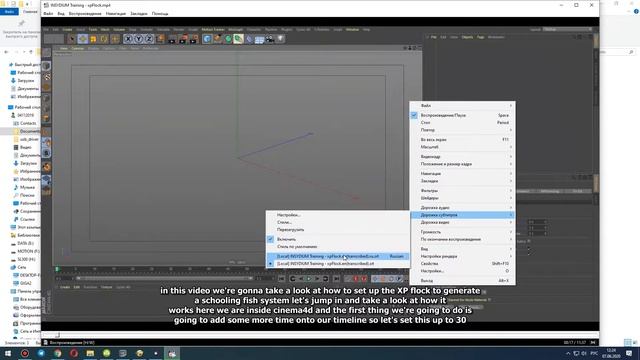This screenshot has width=640, height=360.
Task: Open the Навигация menu in the player menu bar
Action: pyautogui.click(x=116, y=13)
